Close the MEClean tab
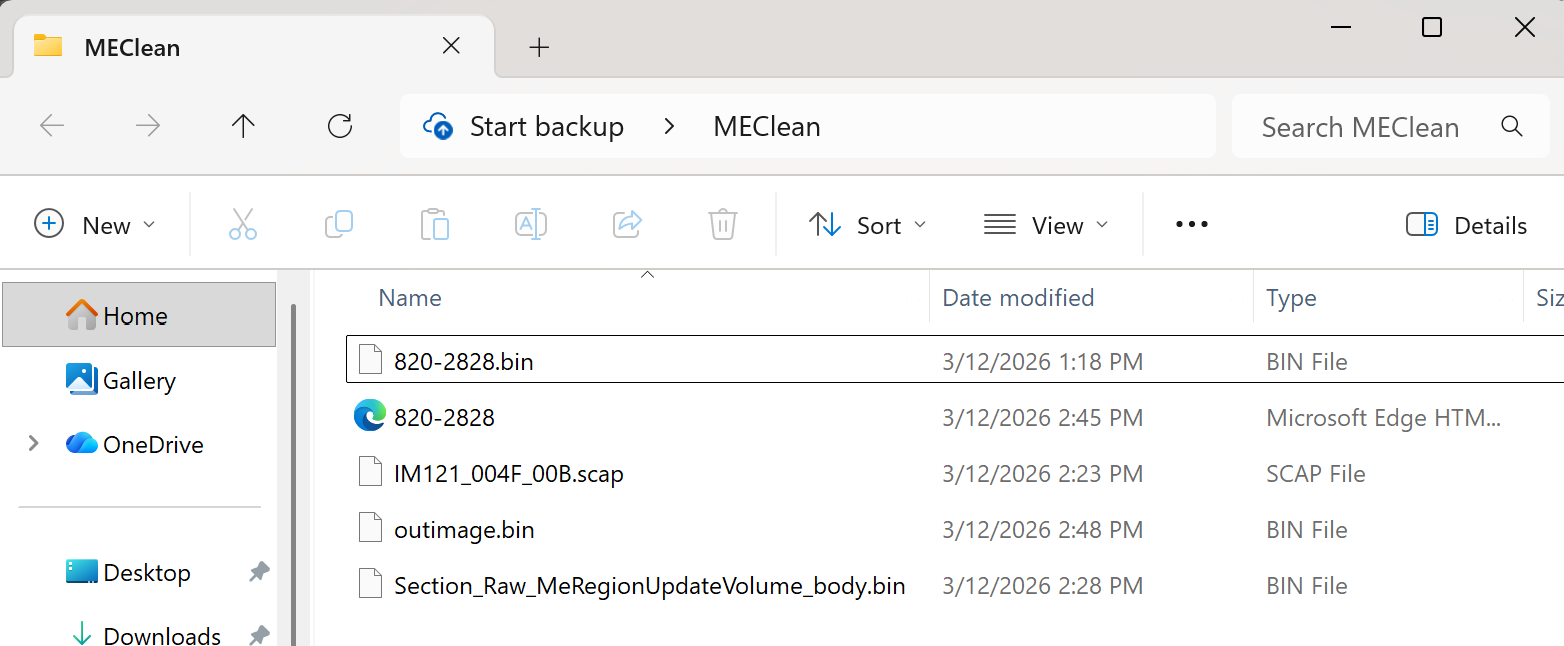The width and height of the screenshot is (1564, 646). (x=452, y=46)
